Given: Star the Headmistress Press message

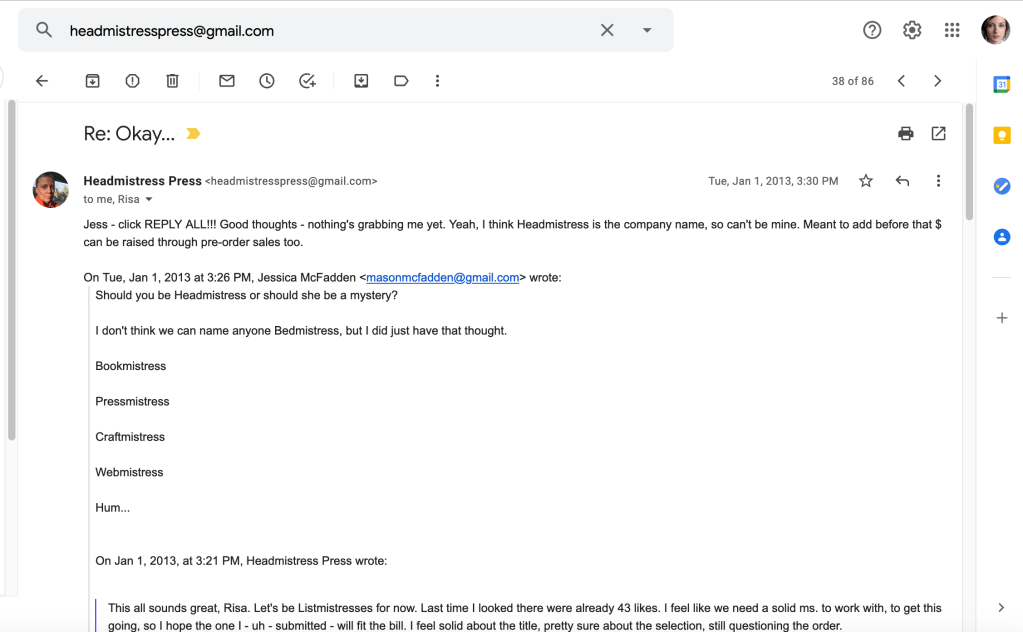Looking at the screenshot, I should pyautogui.click(x=866, y=181).
